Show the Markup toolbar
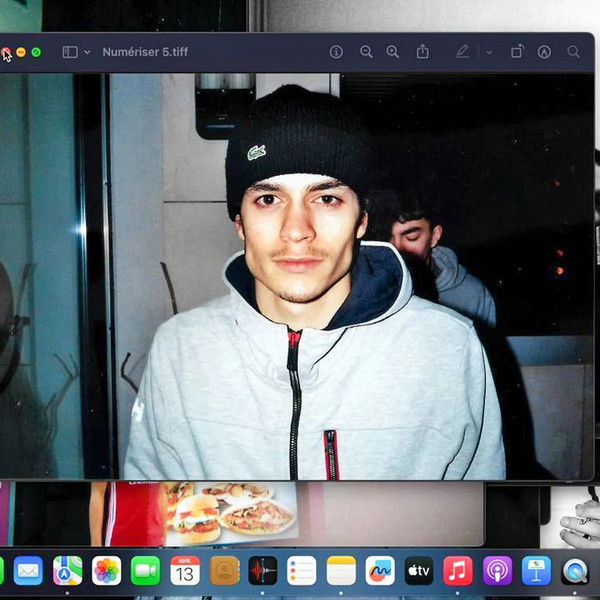The height and width of the screenshot is (600, 600). (x=544, y=52)
